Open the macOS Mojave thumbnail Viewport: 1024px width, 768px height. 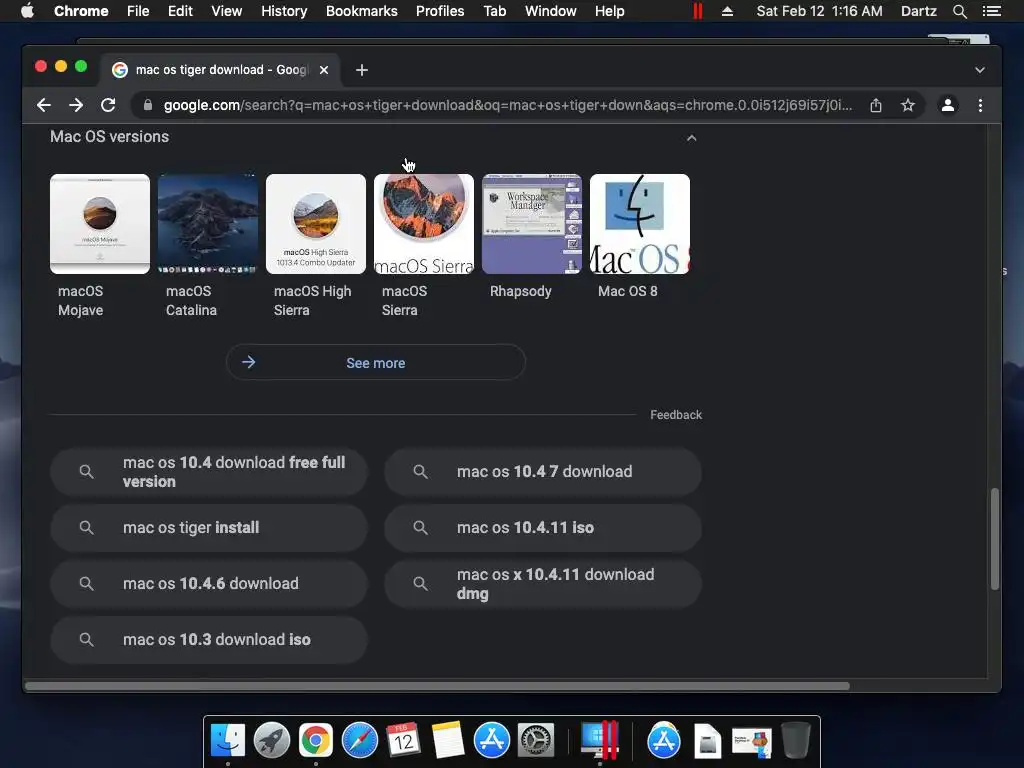[x=100, y=224]
